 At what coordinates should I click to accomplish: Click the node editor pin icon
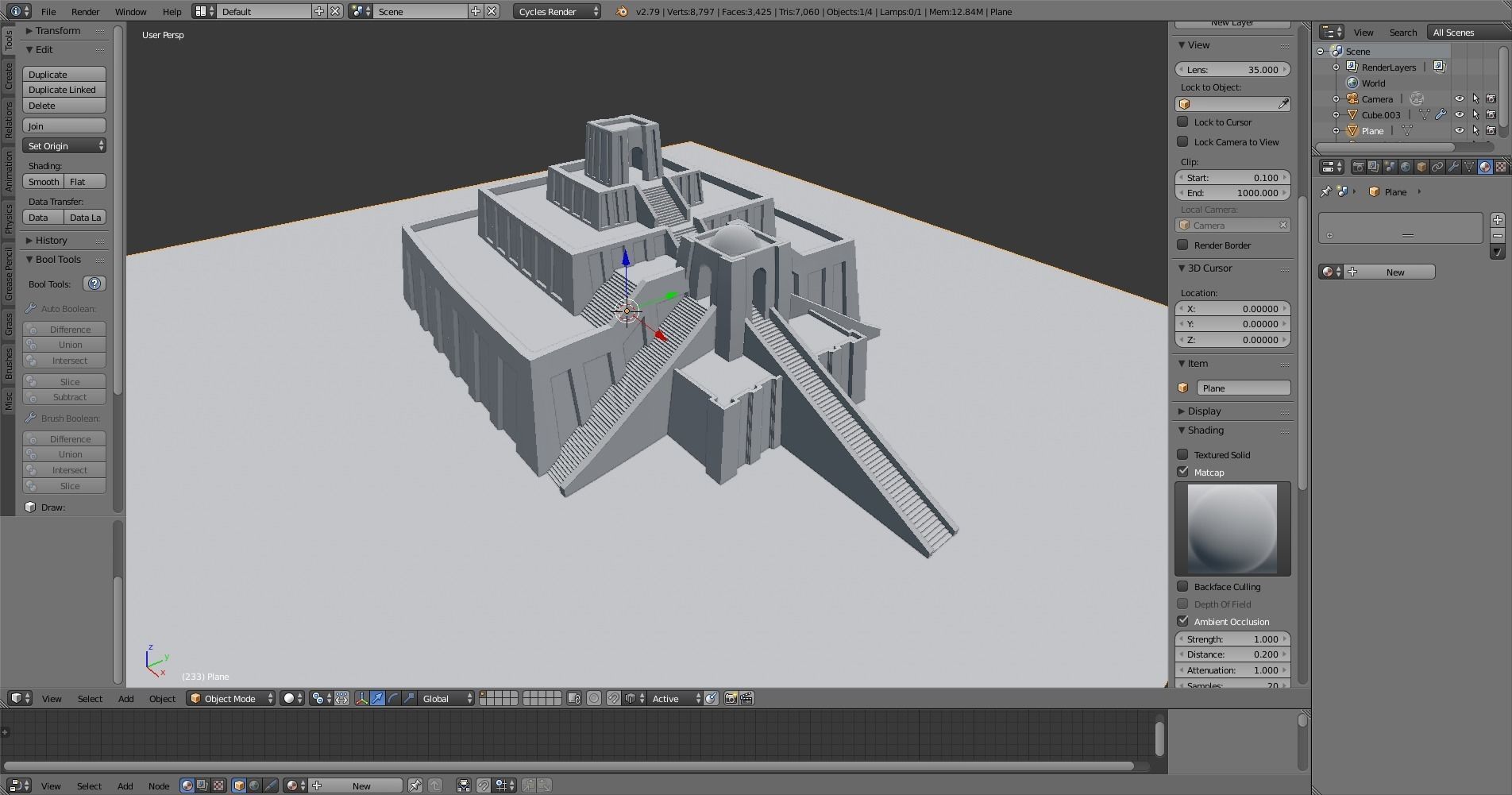point(415,785)
